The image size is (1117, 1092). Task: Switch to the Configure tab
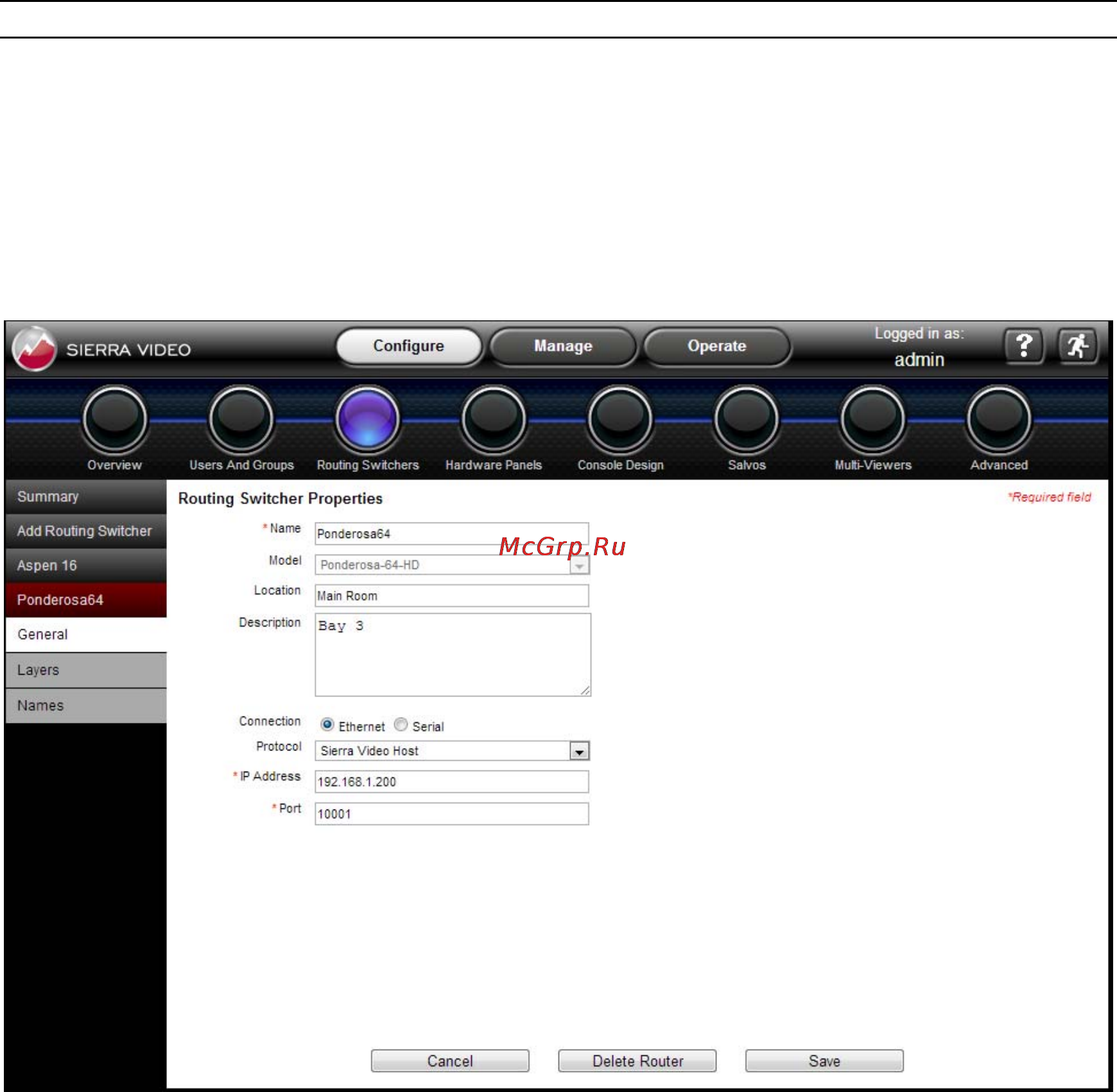pos(409,347)
